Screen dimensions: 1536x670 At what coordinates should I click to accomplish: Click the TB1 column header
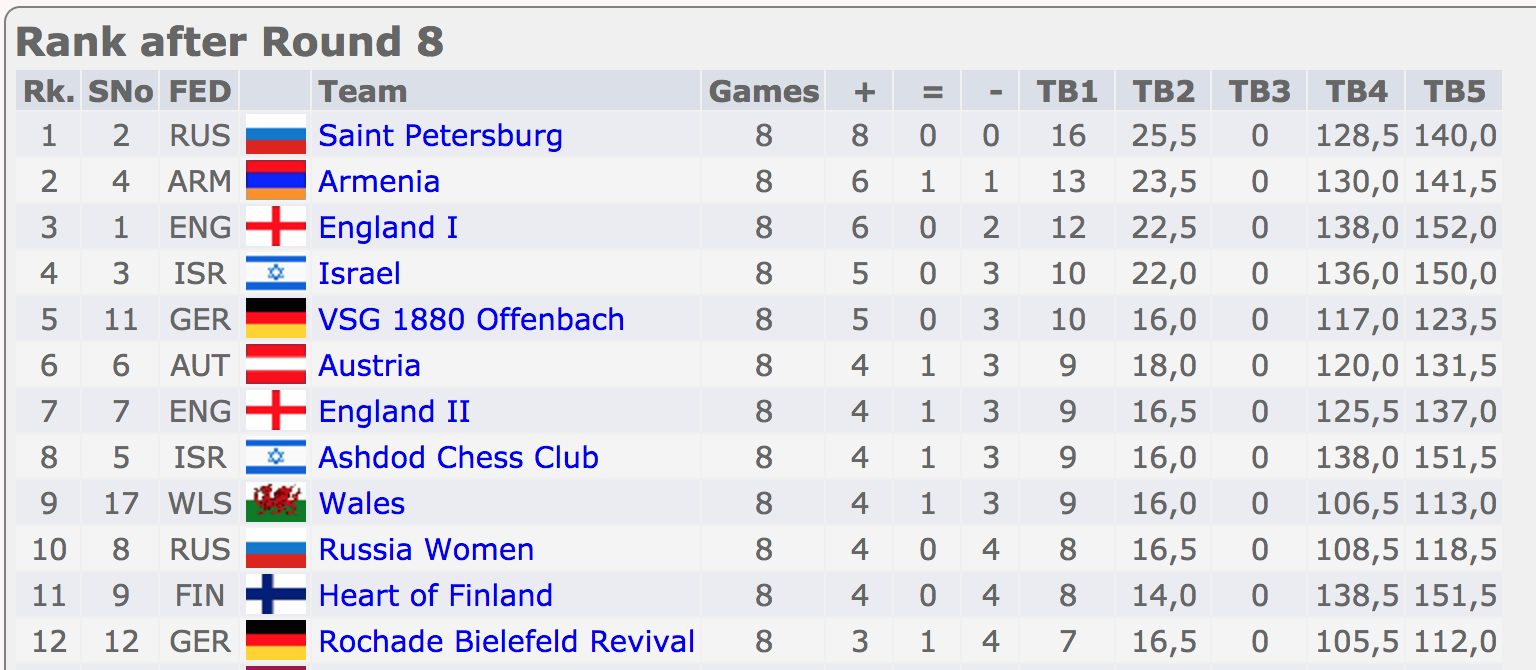1067,92
